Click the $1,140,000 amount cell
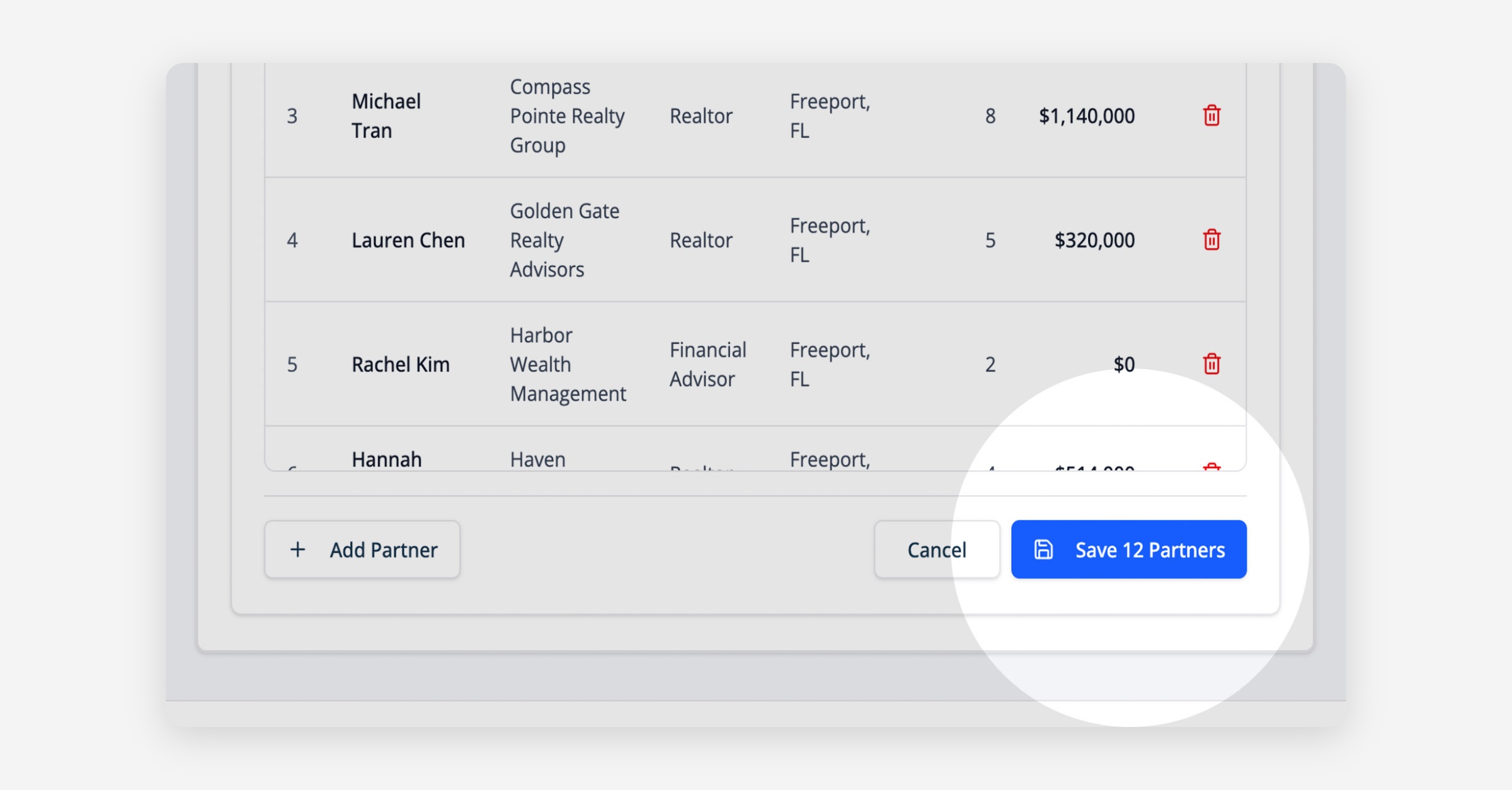 1086,116
